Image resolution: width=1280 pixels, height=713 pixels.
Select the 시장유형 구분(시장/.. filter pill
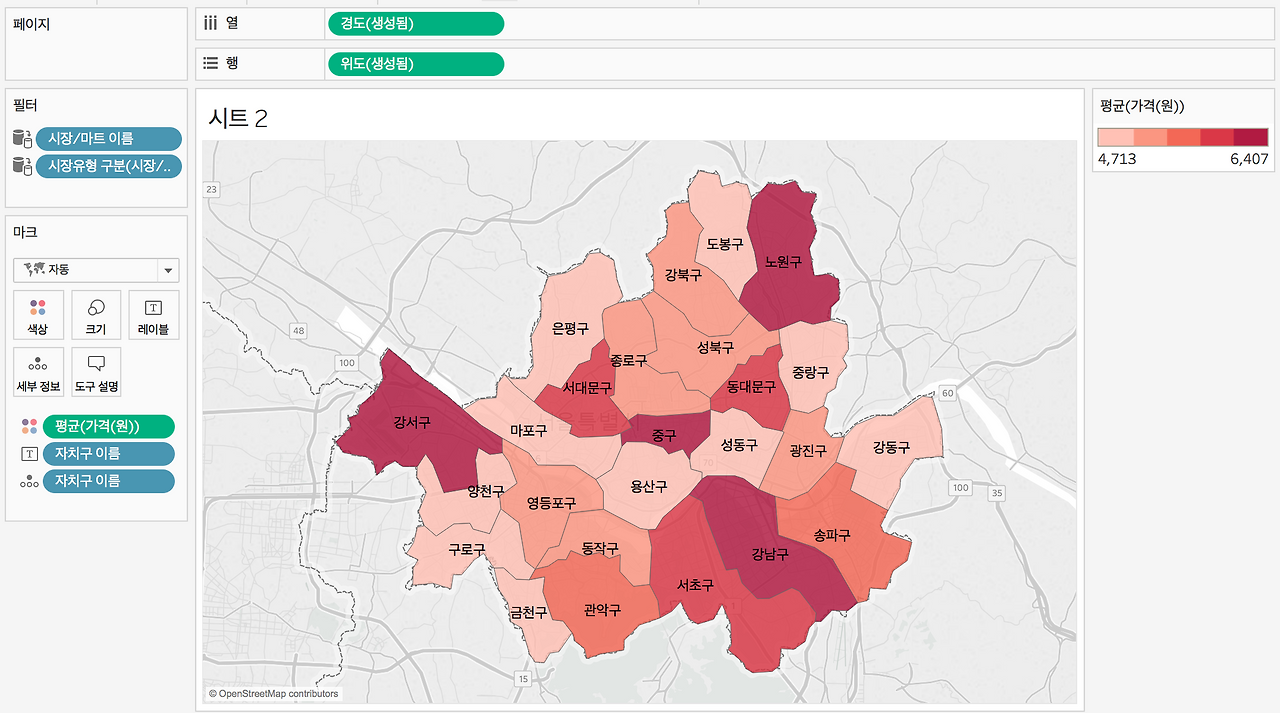click(108, 166)
